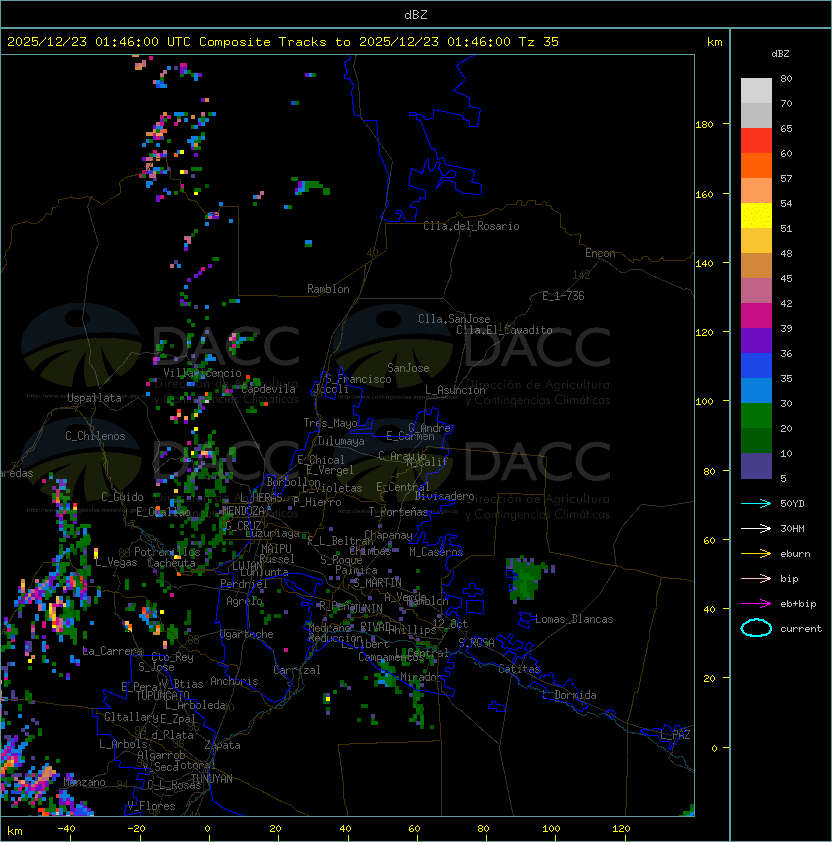The height and width of the screenshot is (842, 832).
Task: Click the 'Uspallata' place label
Action: click(95, 398)
